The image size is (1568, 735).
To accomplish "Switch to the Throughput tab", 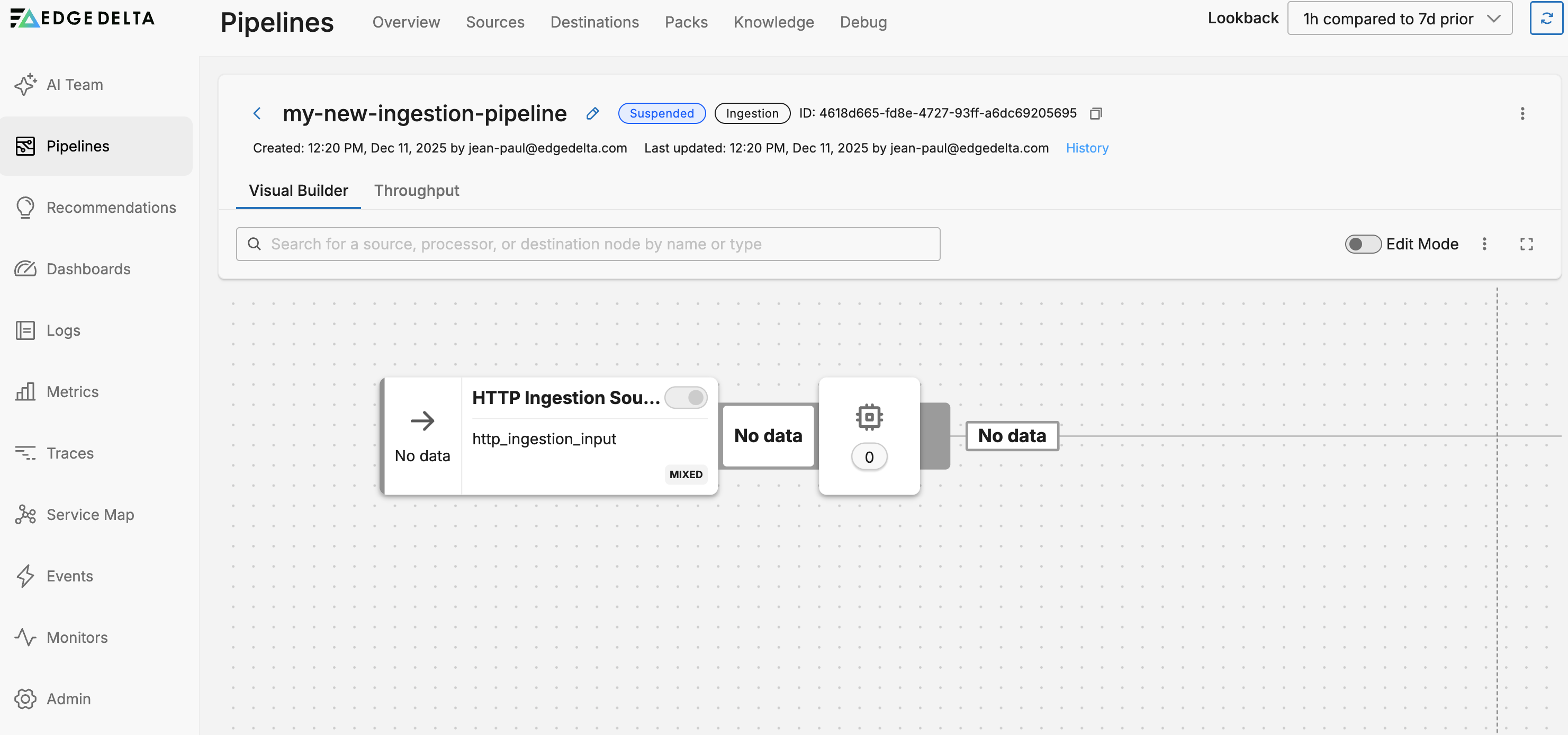I will tap(416, 190).
